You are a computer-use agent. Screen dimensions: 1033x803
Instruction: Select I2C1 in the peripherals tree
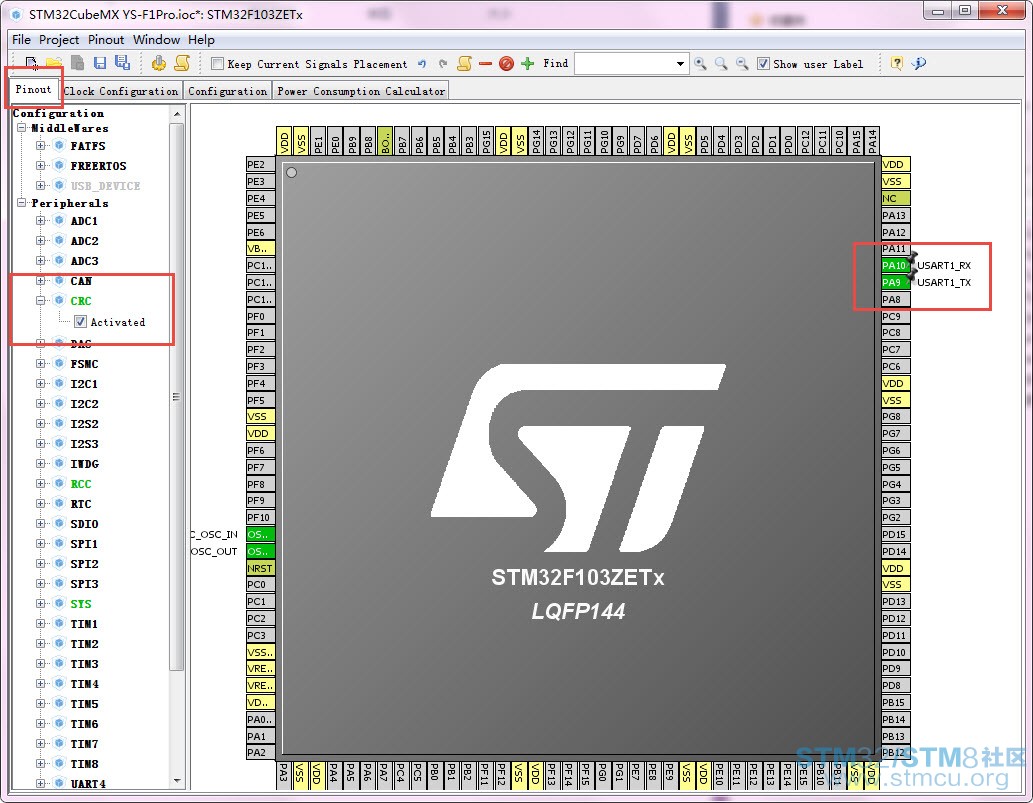pyautogui.click(x=84, y=383)
